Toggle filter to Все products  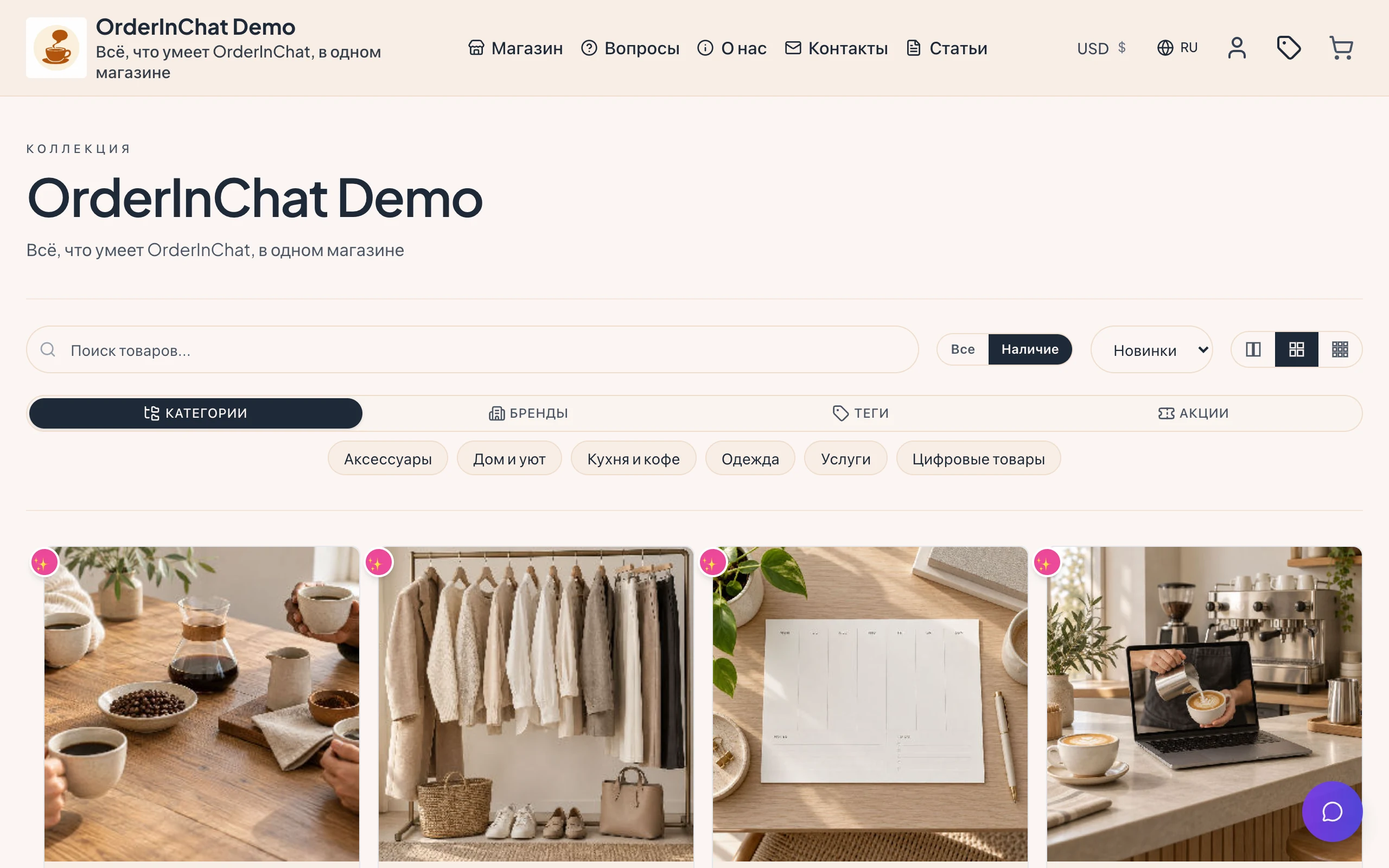tap(963, 349)
